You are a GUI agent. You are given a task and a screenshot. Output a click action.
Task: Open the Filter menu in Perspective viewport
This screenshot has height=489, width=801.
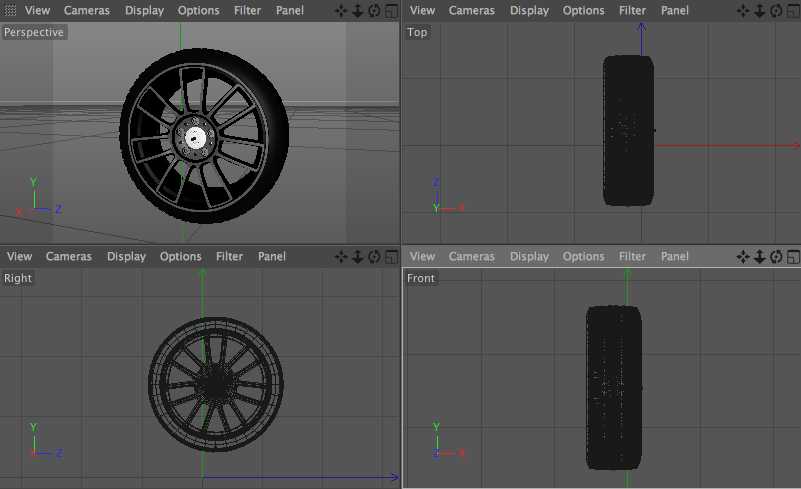pyautogui.click(x=248, y=10)
